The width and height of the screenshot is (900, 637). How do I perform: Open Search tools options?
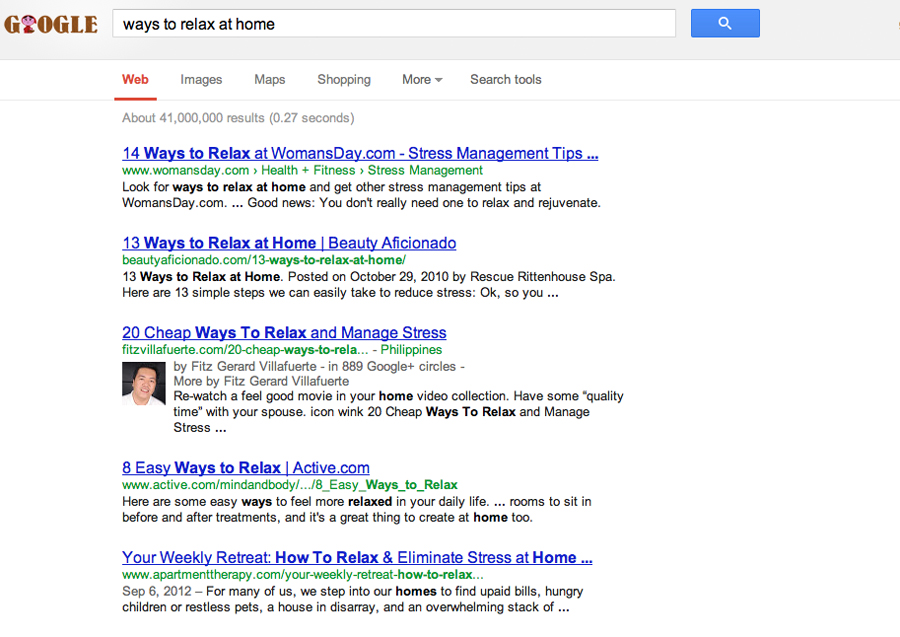[506, 80]
